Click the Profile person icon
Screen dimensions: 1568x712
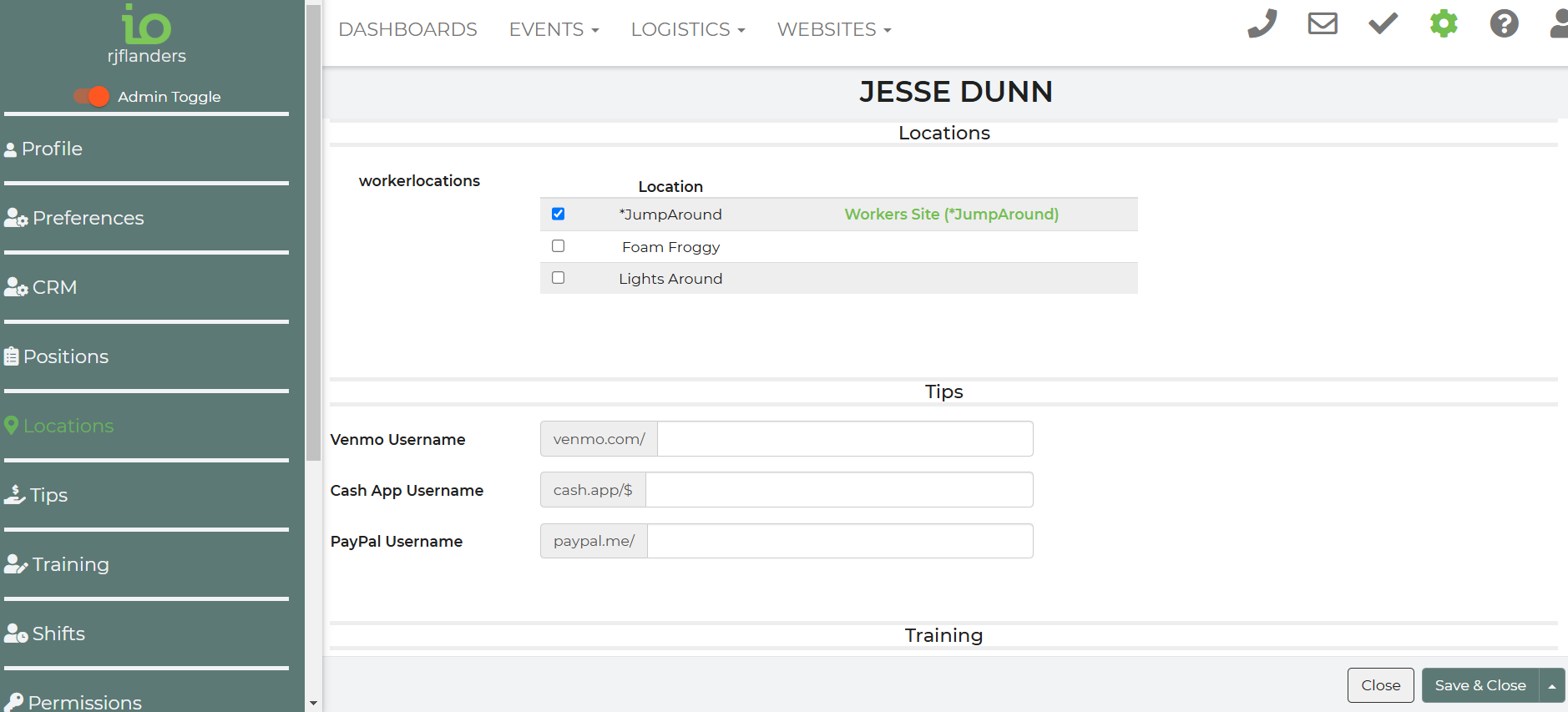point(10,149)
